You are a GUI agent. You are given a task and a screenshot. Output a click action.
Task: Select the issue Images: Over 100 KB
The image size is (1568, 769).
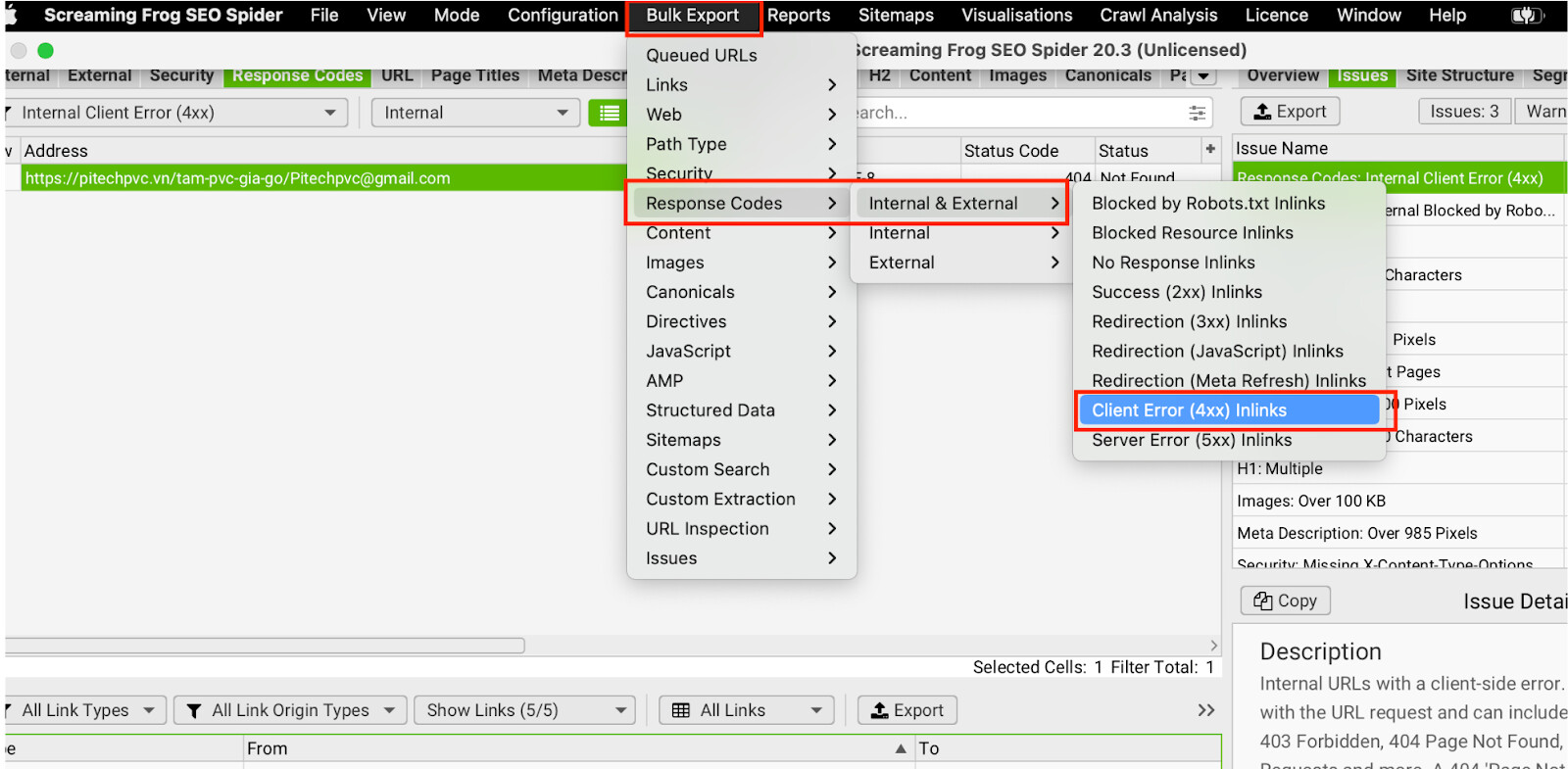pyautogui.click(x=1397, y=501)
